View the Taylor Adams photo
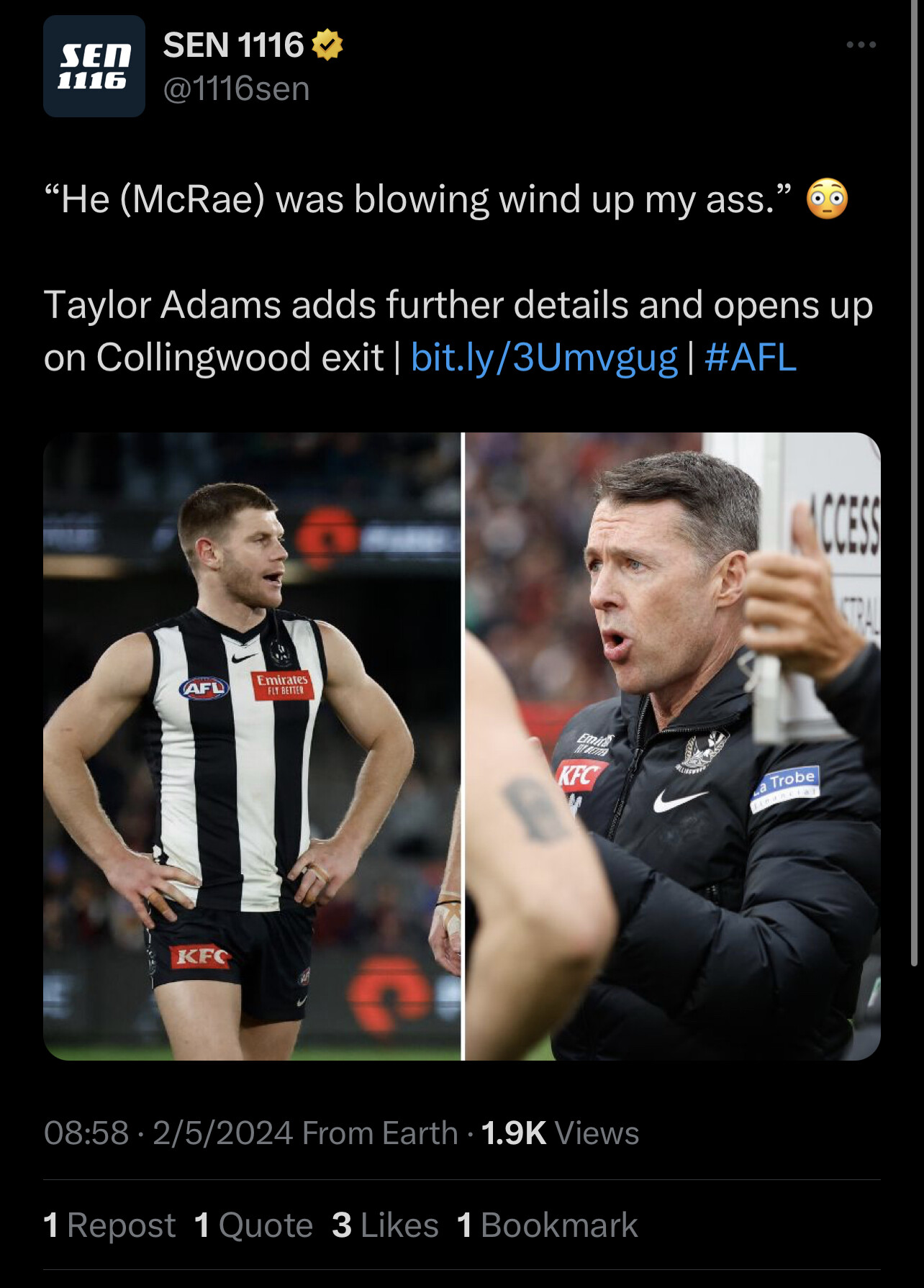Screen dimensions: 924x1288 click(x=252, y=746)
